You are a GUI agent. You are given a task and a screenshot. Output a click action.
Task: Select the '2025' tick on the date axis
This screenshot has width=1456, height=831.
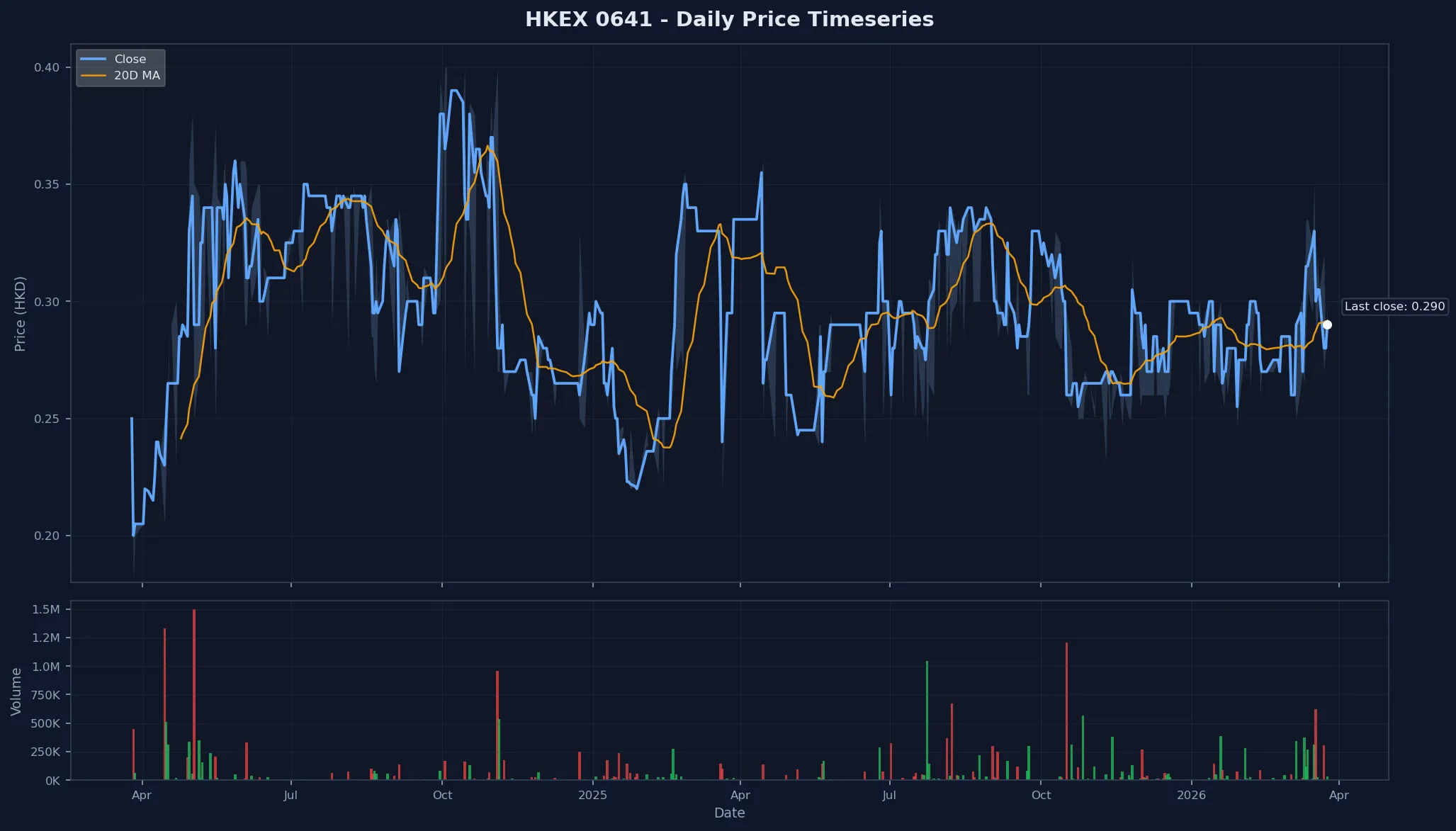click(594, 795)
